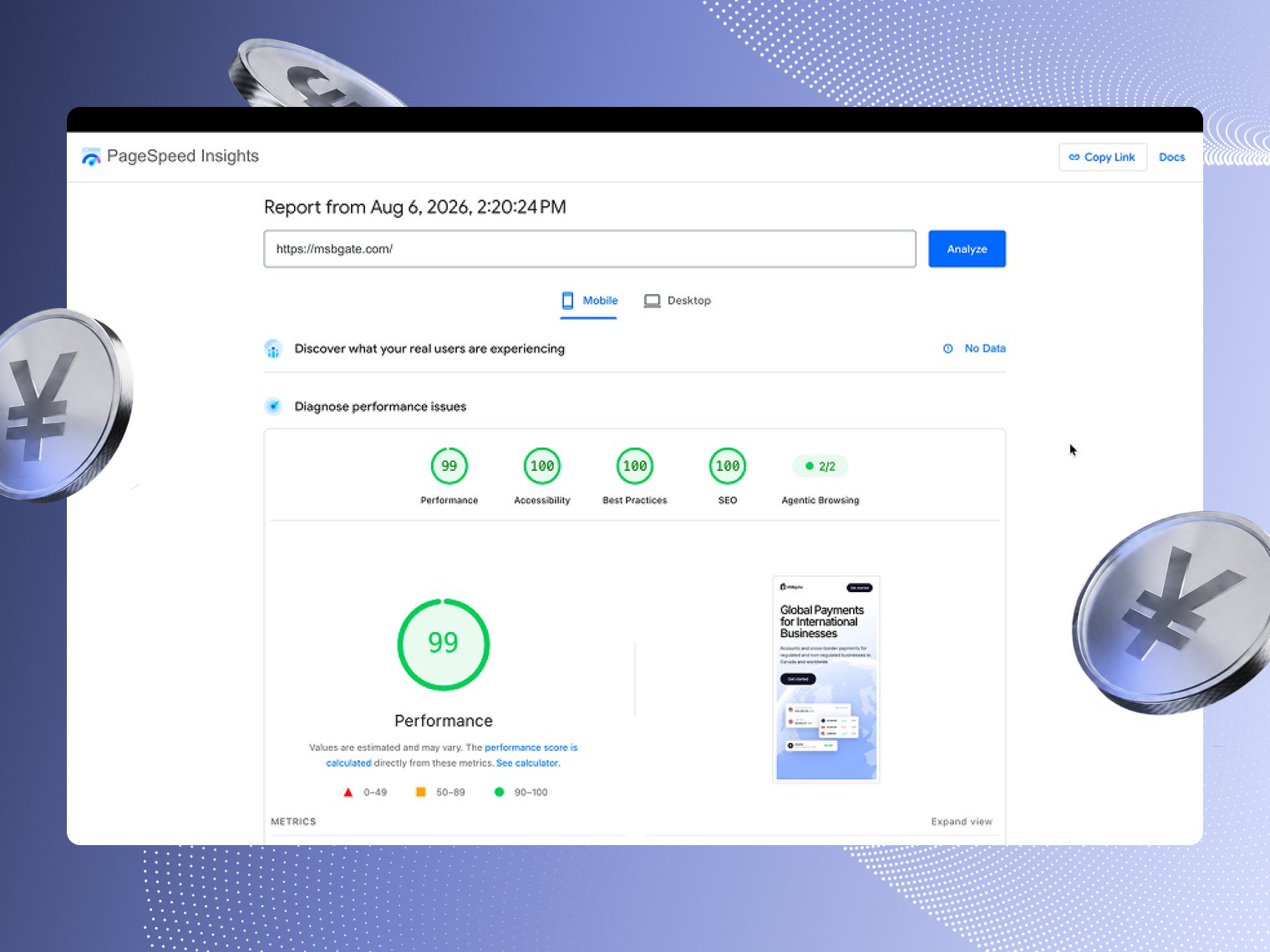Switch to the Mobile tab
1270x952 pixels.
coord(589,301)
